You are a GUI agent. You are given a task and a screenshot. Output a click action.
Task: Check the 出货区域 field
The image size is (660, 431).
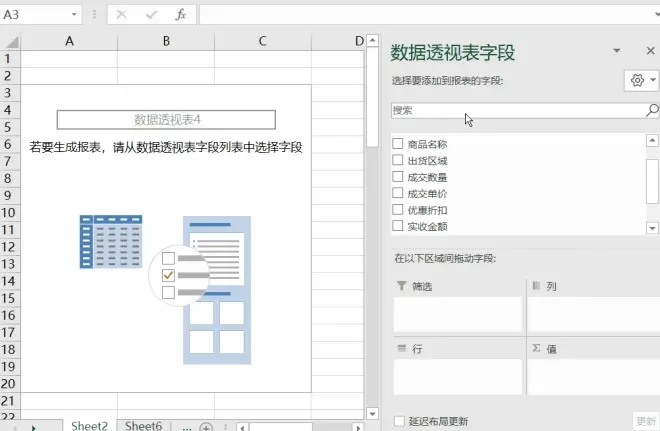(398, 160)
